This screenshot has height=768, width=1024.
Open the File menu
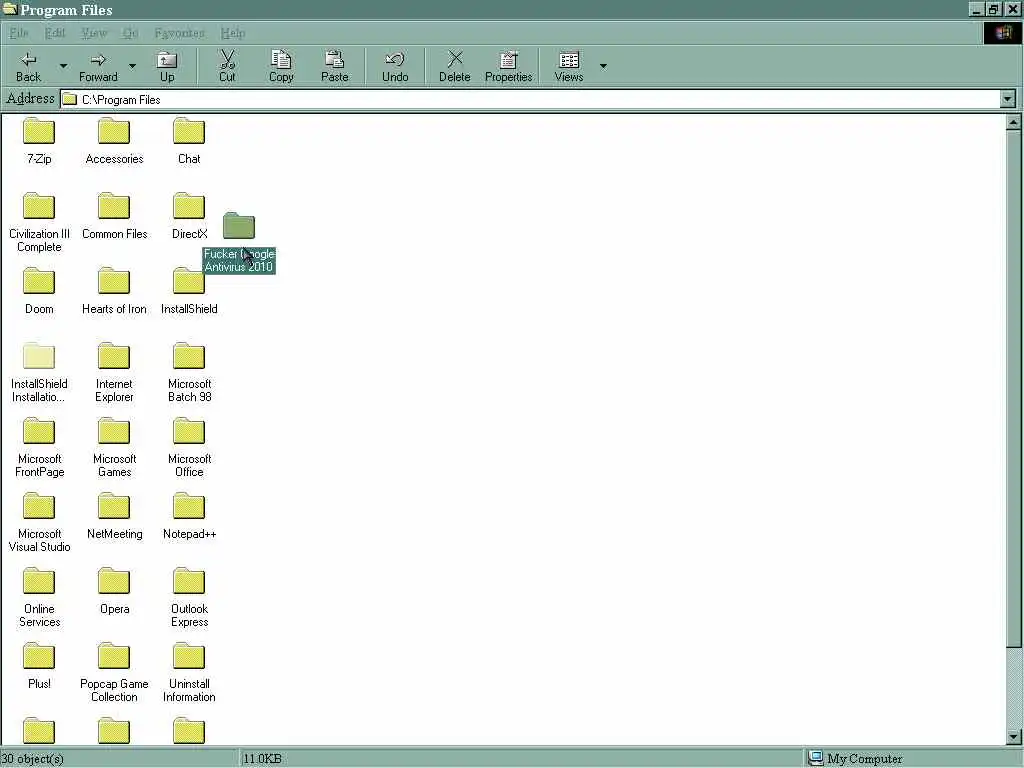point(19,33)
